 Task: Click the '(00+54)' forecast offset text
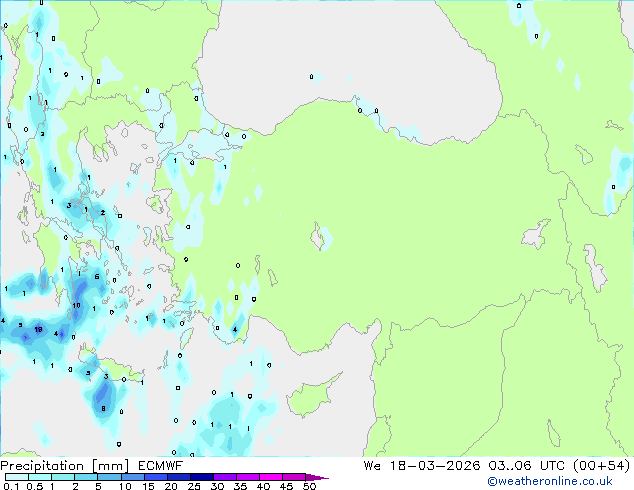[602, 466]
